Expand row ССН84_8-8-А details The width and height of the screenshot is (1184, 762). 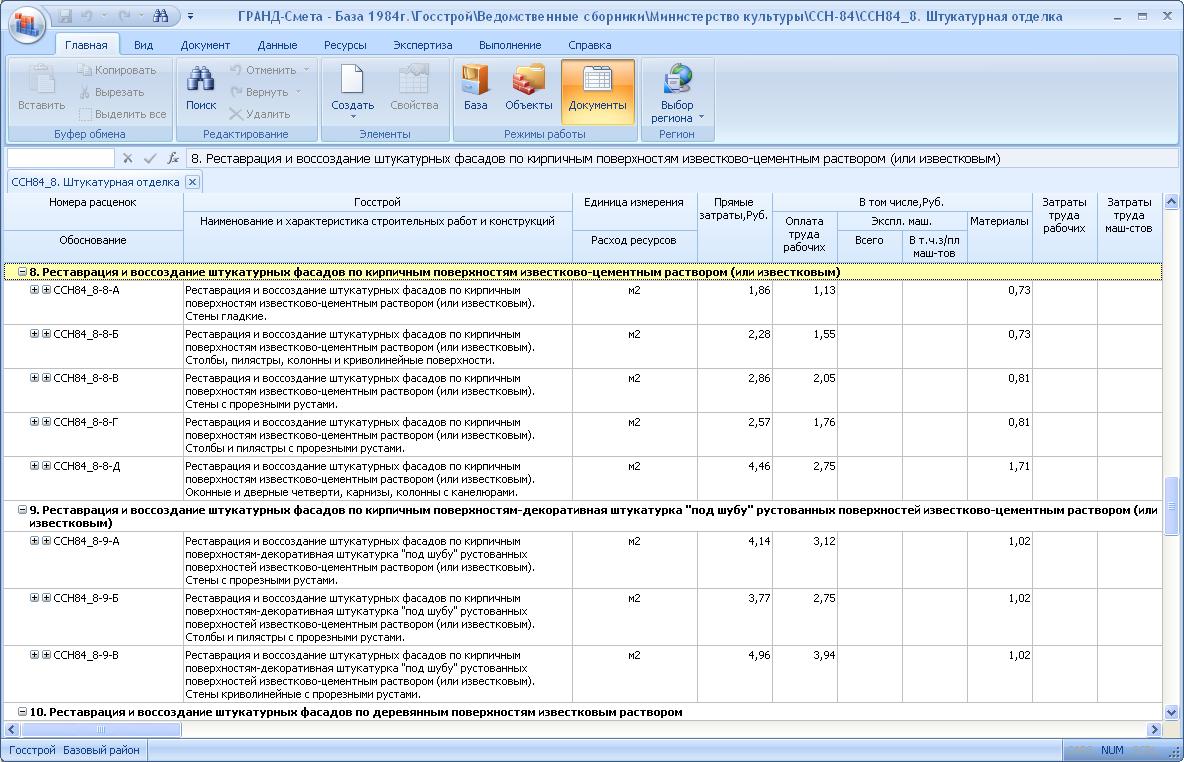pyautogui.click(x=34, y=290)
